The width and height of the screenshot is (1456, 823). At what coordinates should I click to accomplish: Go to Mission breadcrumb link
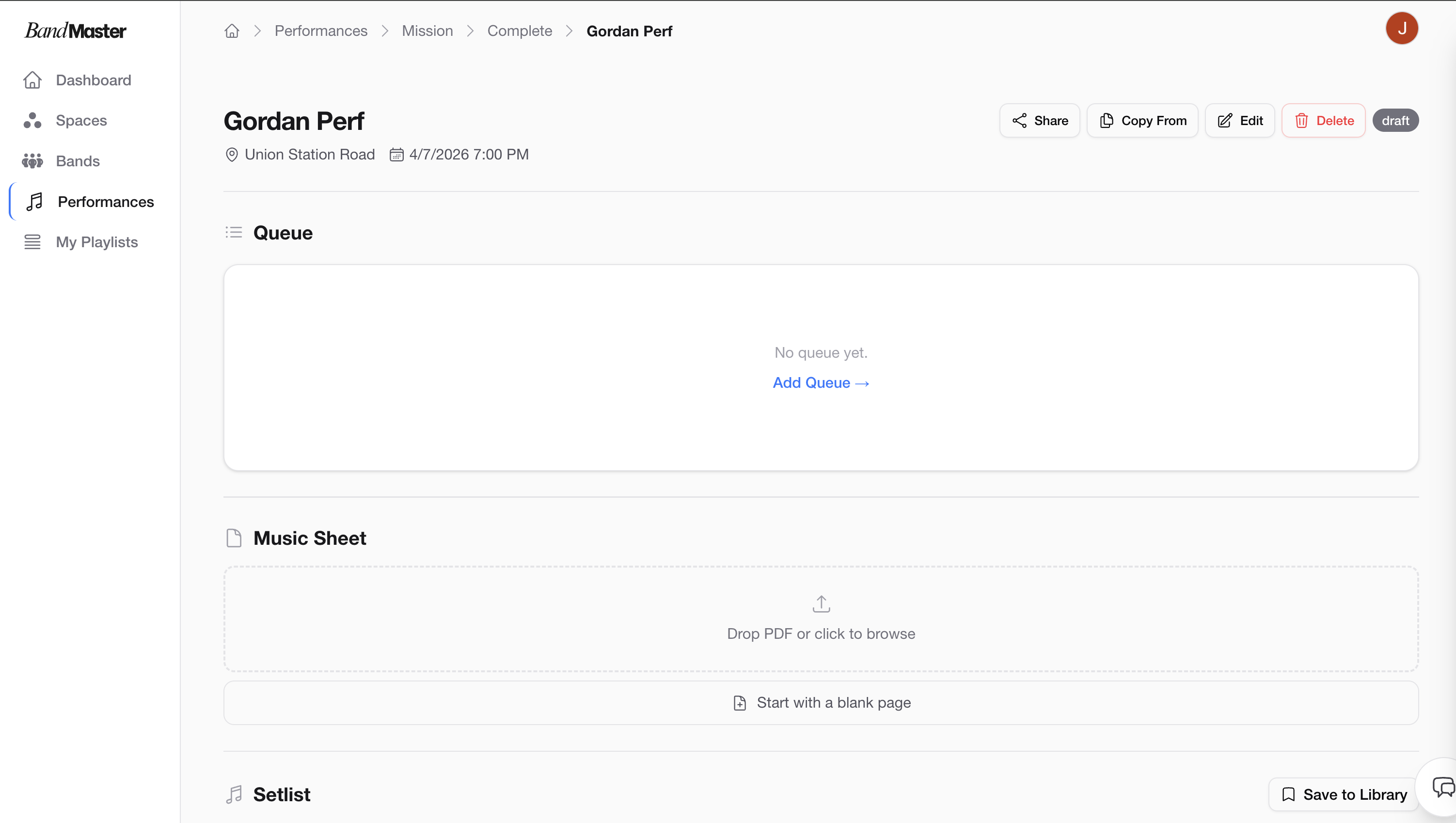[427, 31]
